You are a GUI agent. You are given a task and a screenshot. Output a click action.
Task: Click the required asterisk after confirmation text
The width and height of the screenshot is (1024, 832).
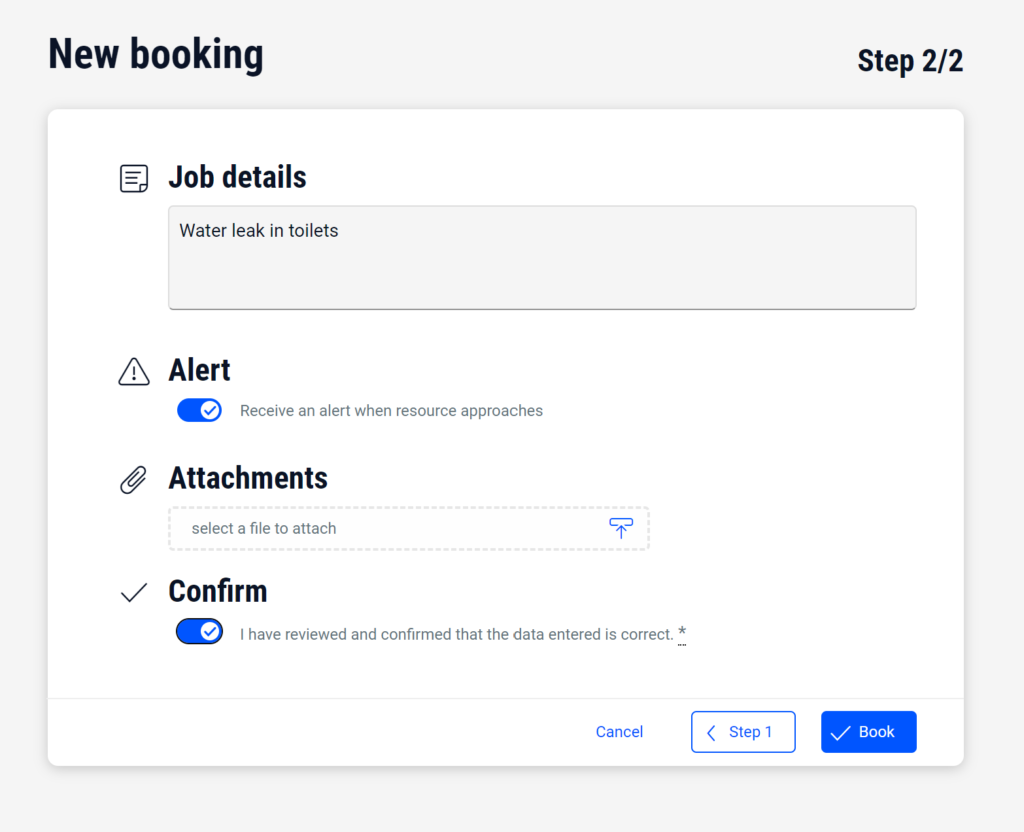[x=682, y=633]
